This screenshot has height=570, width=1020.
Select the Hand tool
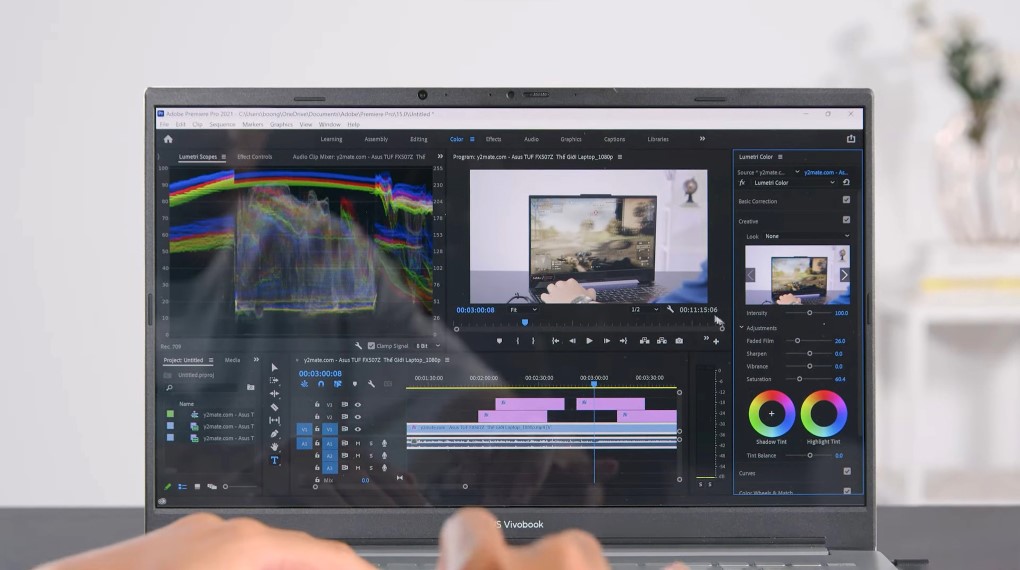click(x=274, y=446)
